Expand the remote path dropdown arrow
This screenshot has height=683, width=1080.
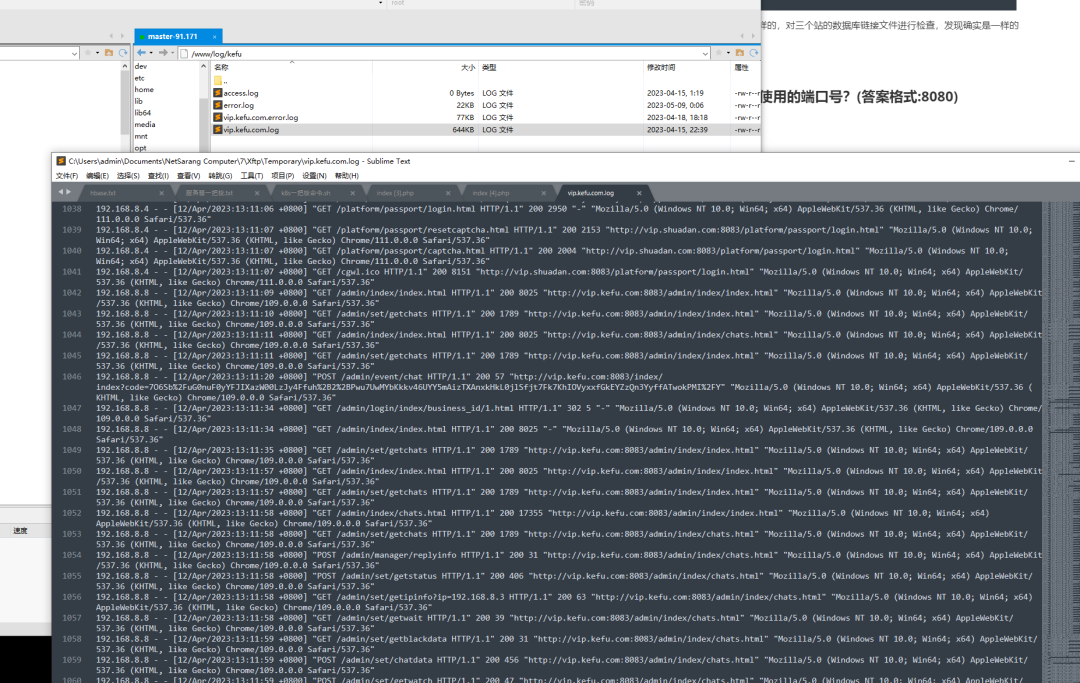coord(705,54)
